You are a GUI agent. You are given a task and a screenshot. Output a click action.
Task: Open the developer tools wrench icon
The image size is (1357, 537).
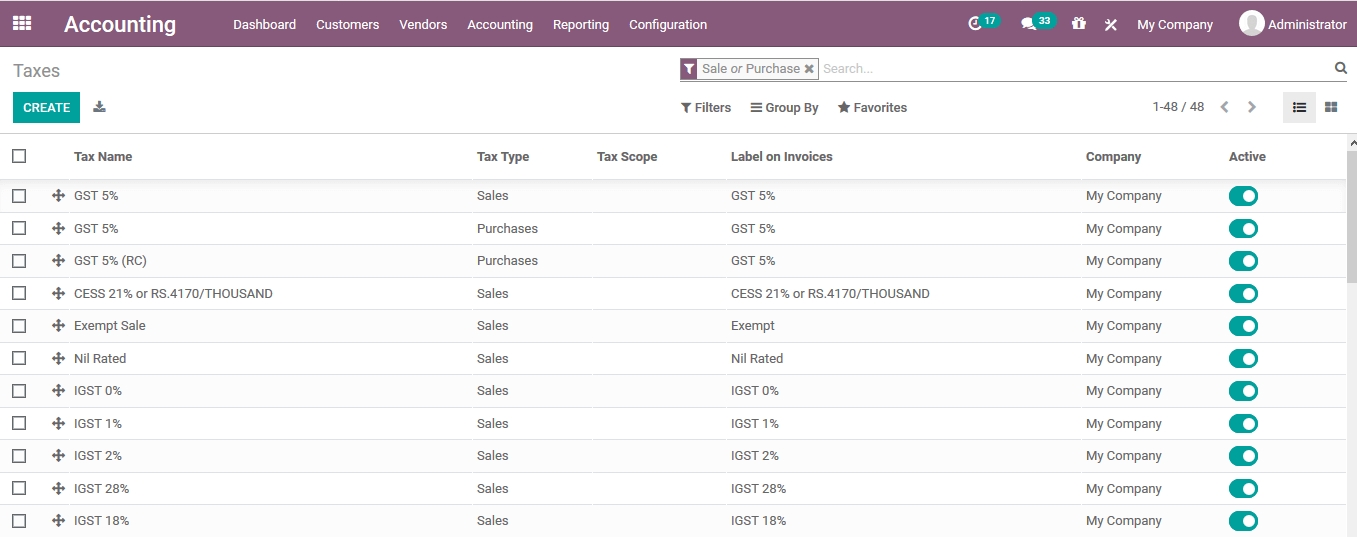coord(1110,25)
